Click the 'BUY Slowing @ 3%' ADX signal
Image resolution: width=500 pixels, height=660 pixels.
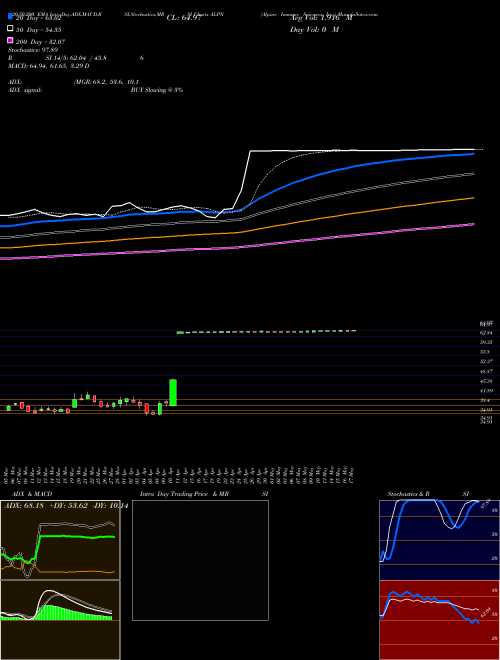click(157, 90)
